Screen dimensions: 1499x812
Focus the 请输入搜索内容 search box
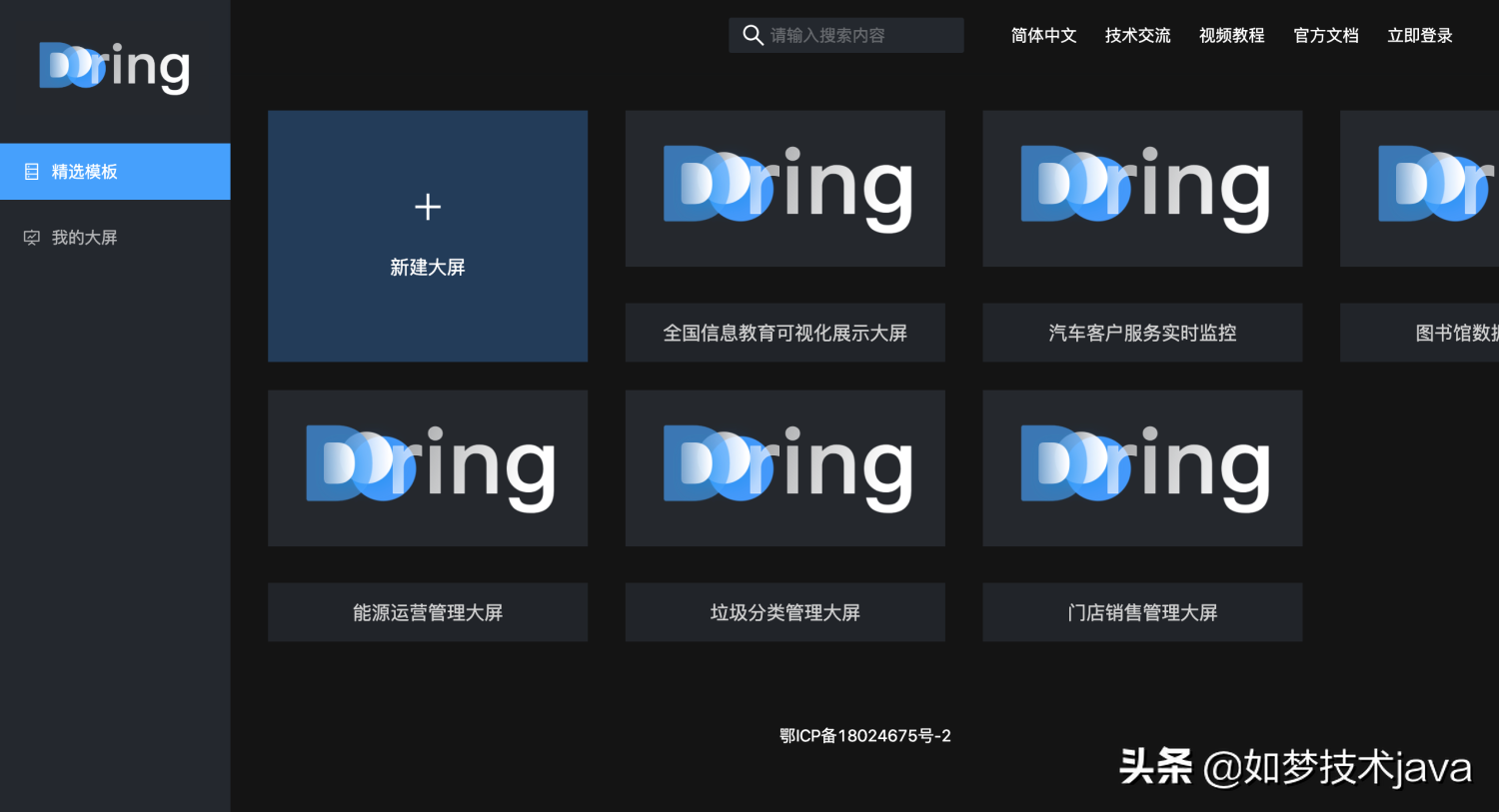pyautogui.click(x=846, y=36)
